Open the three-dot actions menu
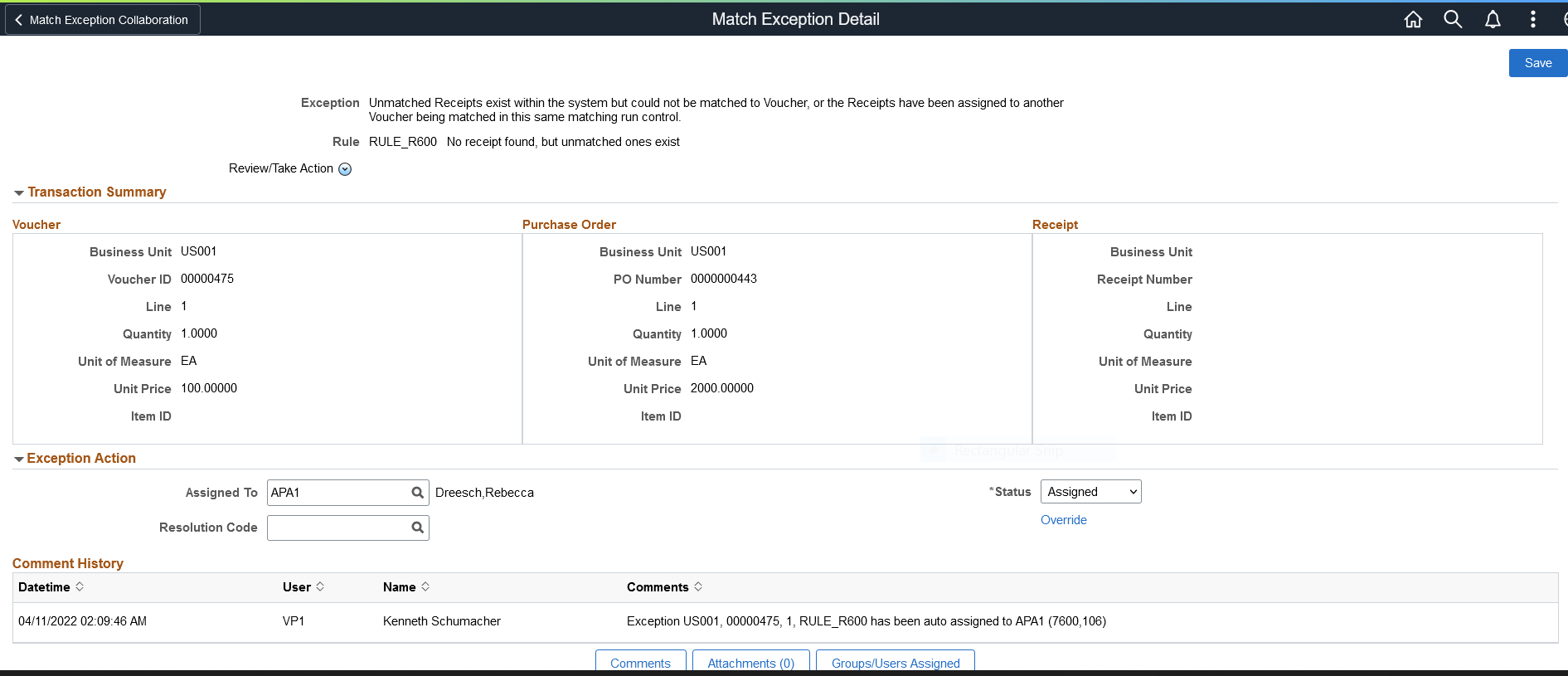 point(1532,19)
